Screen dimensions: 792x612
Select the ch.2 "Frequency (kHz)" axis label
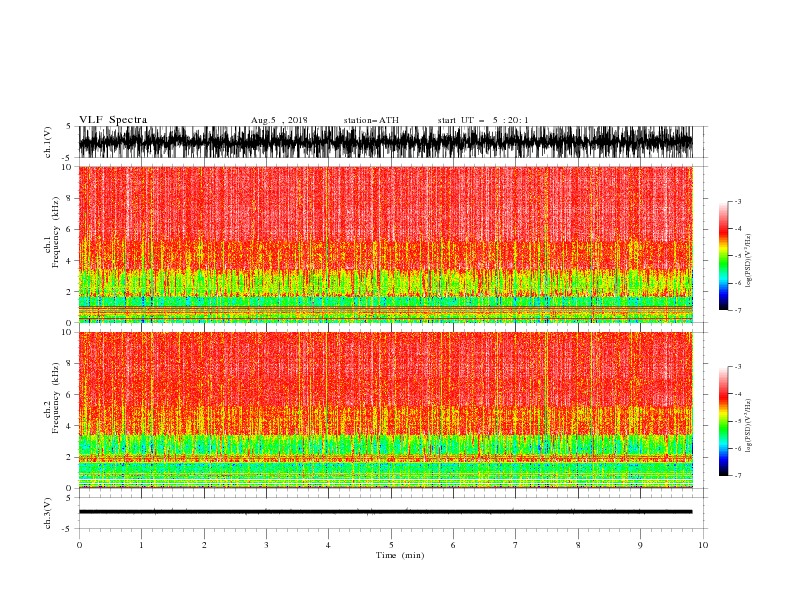click(x=56, y=398)
